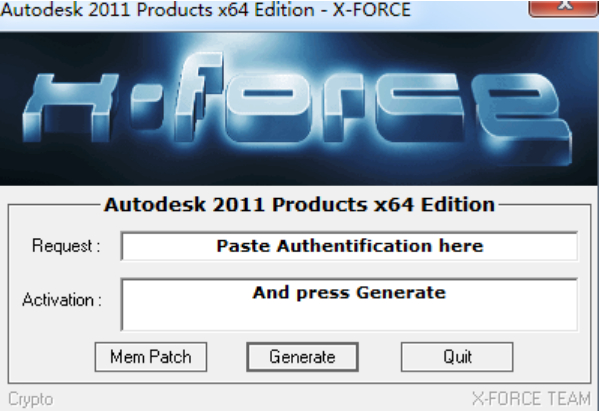
Task: Click the X-FORCE logo banner
Action: 299,109
